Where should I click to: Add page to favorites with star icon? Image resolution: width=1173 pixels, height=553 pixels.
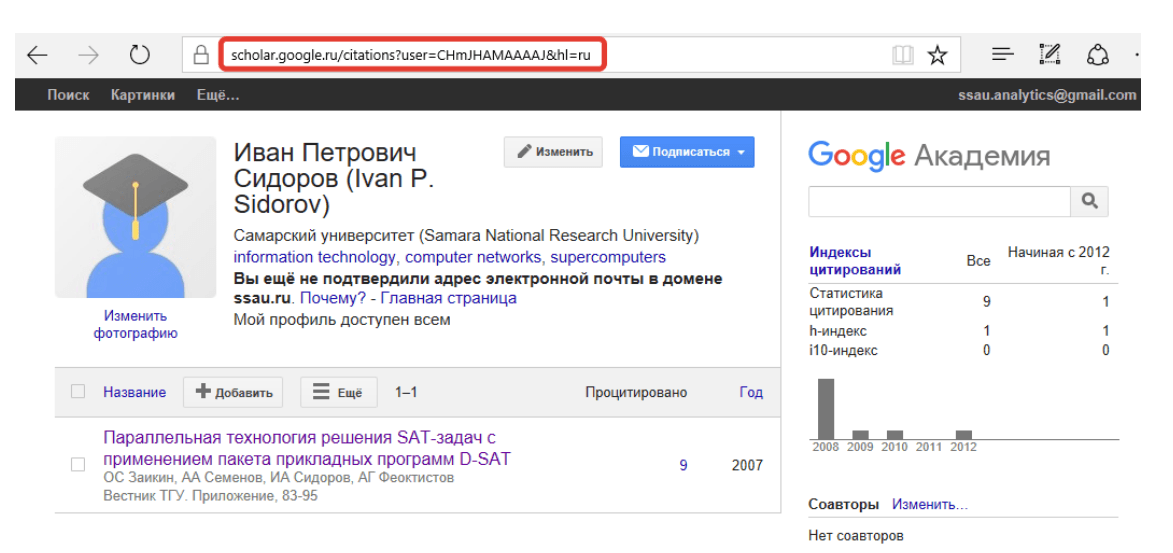937,55
